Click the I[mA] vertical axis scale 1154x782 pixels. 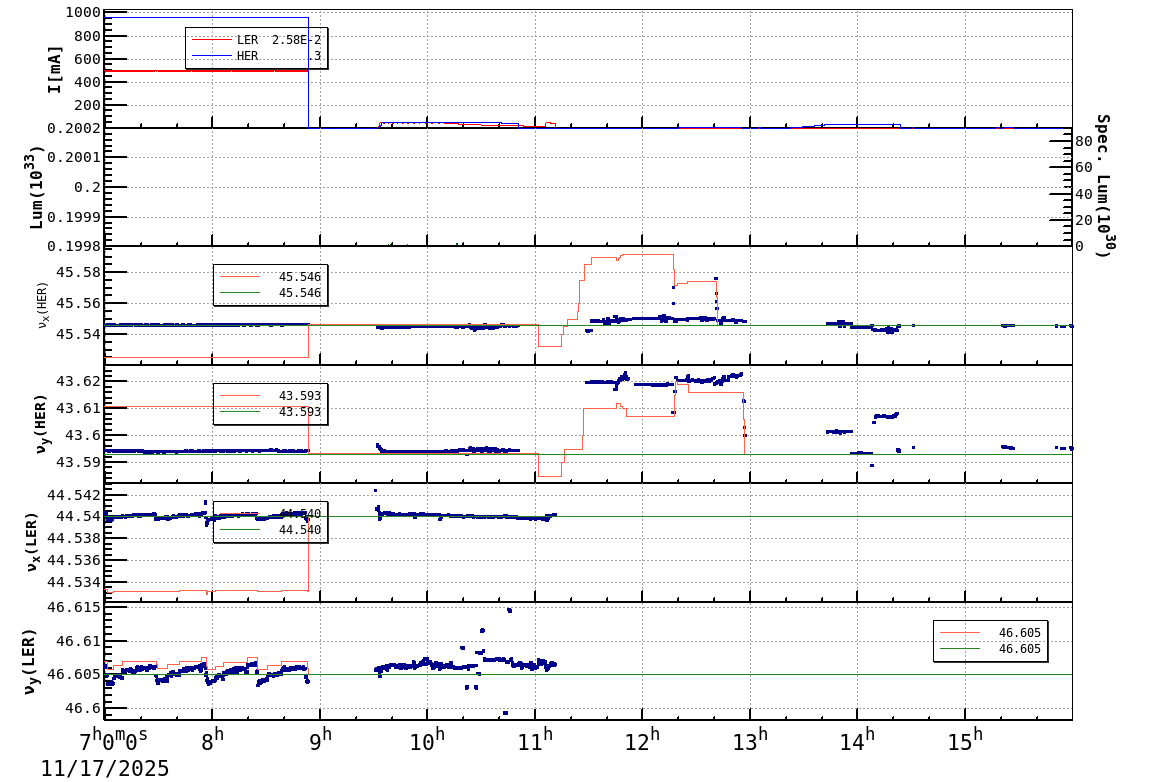pos(56,68)
